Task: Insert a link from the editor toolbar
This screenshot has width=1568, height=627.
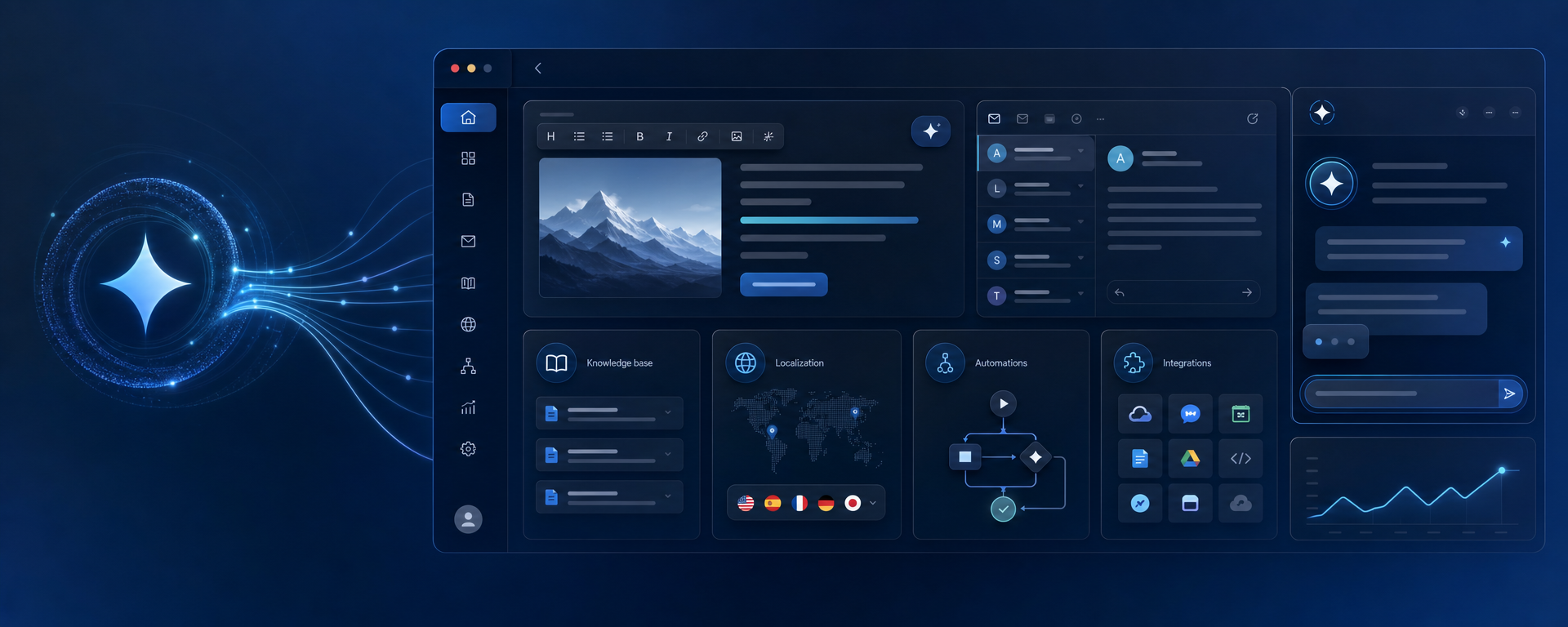Action: [702, 136]
